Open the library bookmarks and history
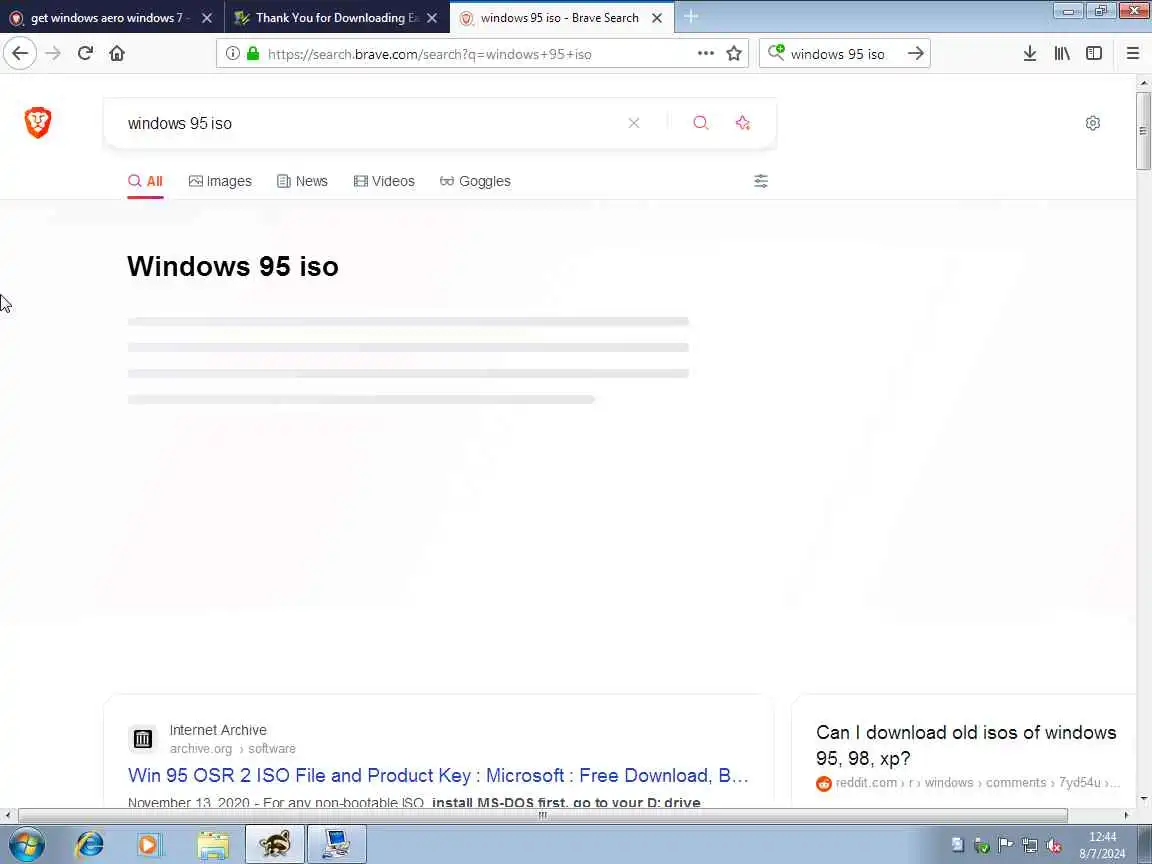 point(1062,53)
